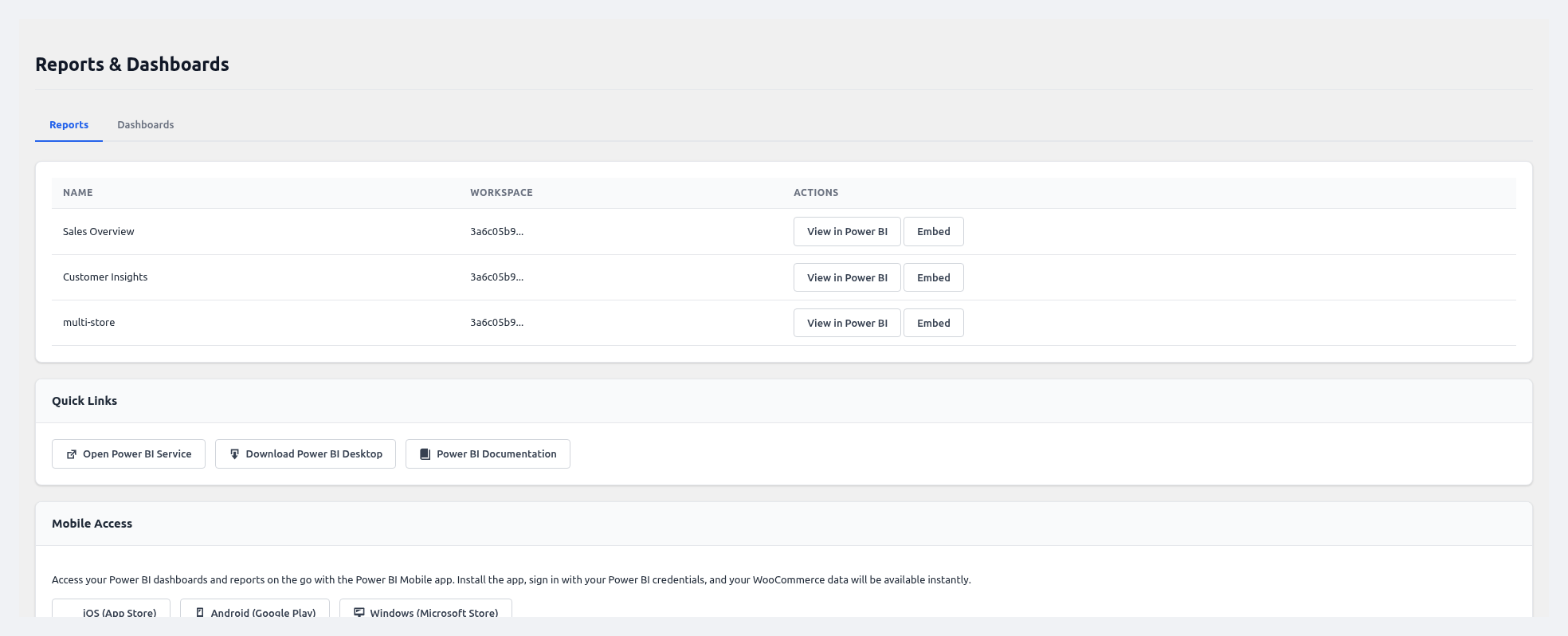Viewport: 1568px width, 636px height.
Task: Click the ACTIONS column header
Action: (816, 193)
